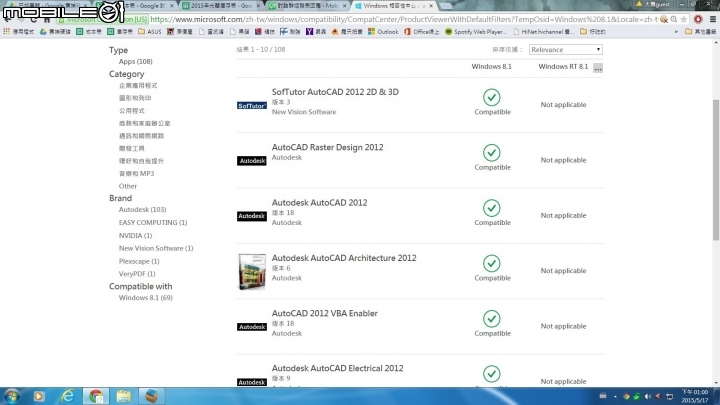Click the Windows 8.1 column header

tap(491, 67)
